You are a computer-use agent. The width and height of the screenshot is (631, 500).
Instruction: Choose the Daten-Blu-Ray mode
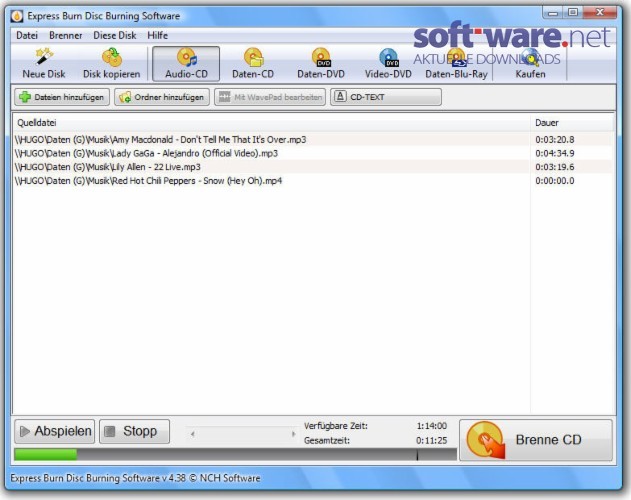pos(456,64)
